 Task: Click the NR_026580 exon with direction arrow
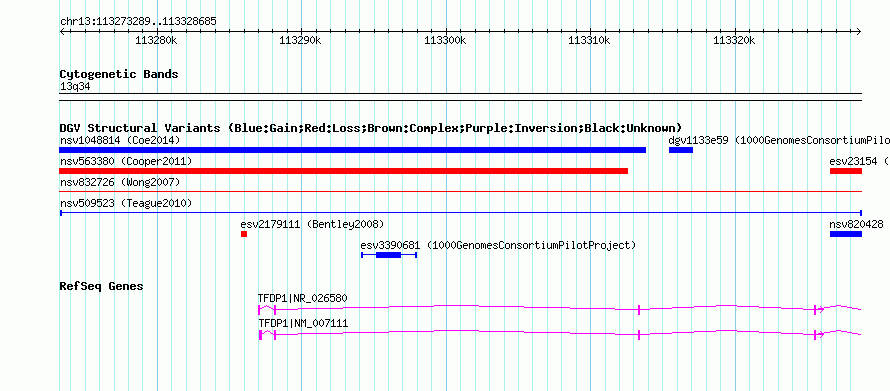pos(817,310)
